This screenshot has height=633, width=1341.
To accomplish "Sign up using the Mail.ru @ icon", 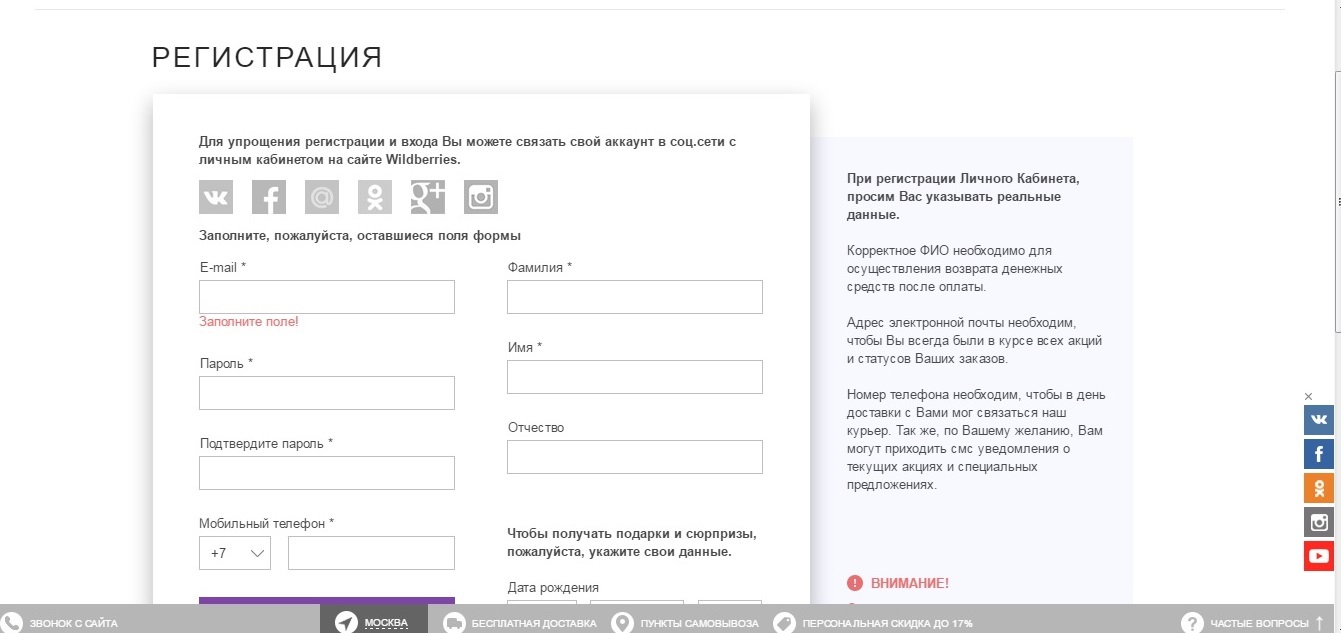I will [x=322, y=198].
